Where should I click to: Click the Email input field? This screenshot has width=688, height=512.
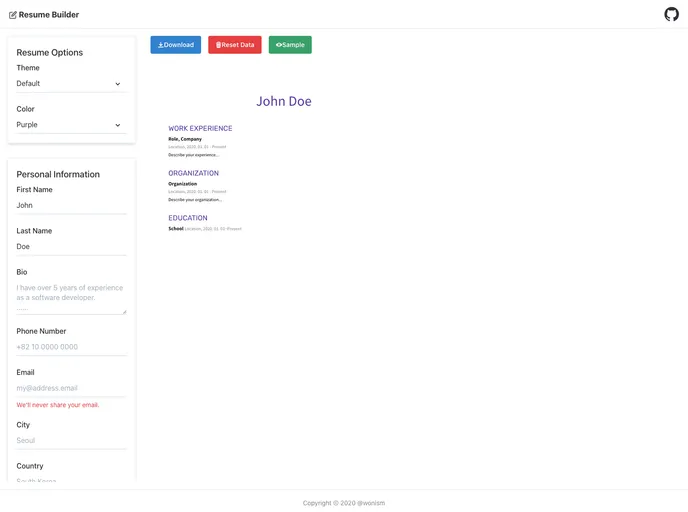pos(72,388)
